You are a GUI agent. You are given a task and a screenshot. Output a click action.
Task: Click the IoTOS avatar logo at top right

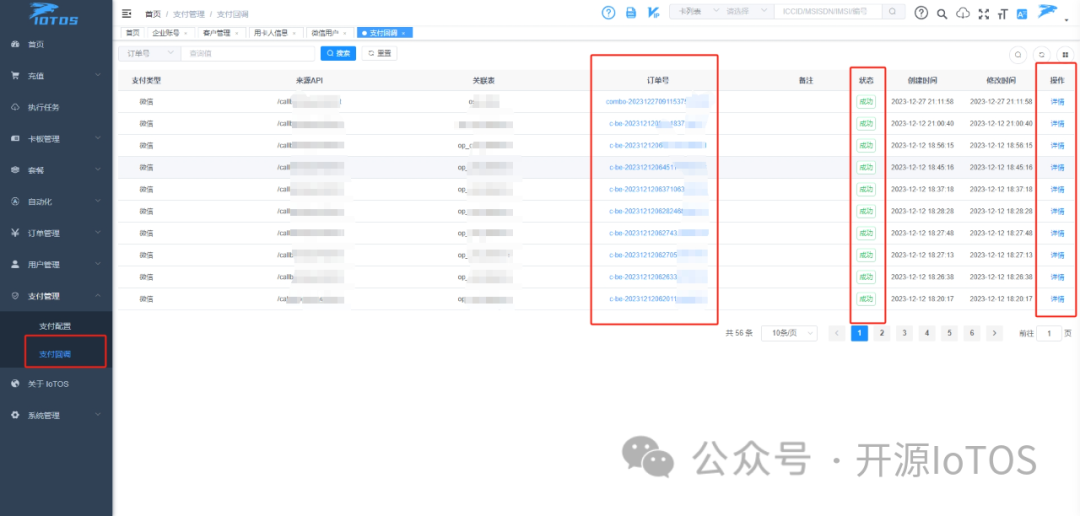[1048, 11]
